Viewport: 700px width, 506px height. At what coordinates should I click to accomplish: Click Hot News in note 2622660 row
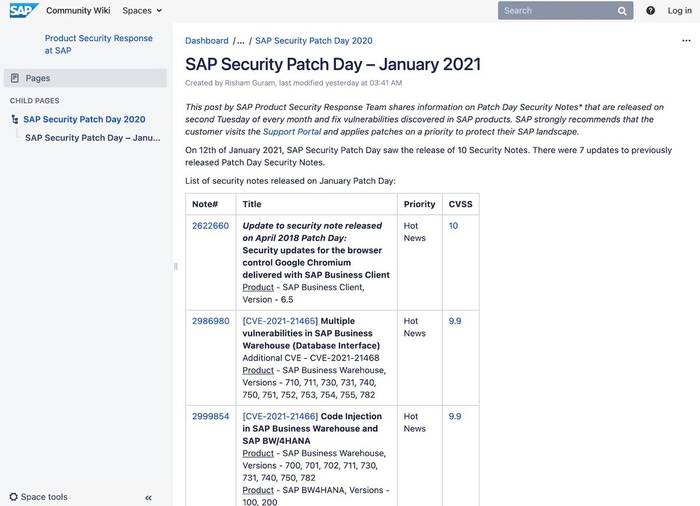coord(414,232)
